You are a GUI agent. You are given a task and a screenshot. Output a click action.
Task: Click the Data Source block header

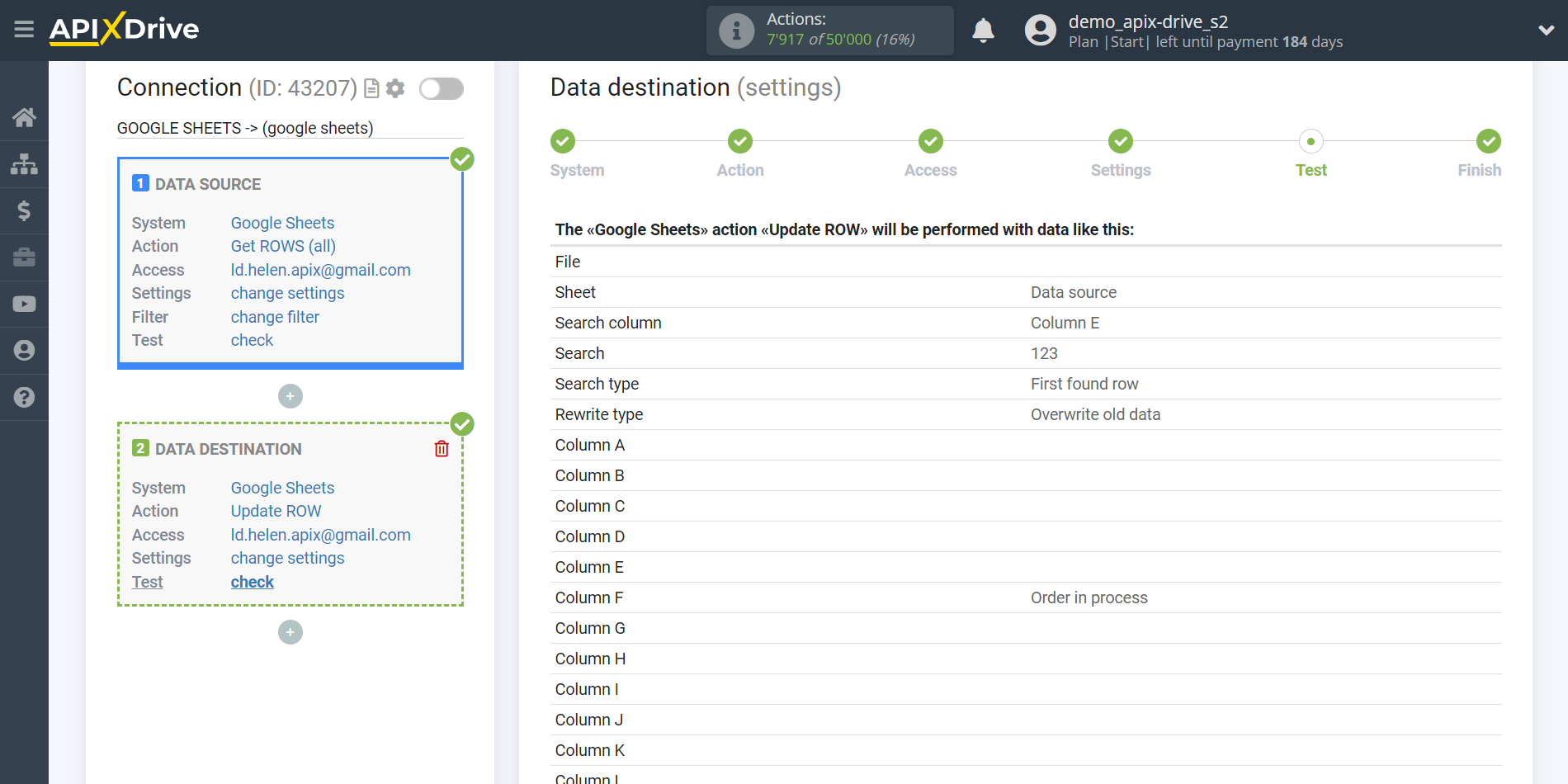click(208, 184)
